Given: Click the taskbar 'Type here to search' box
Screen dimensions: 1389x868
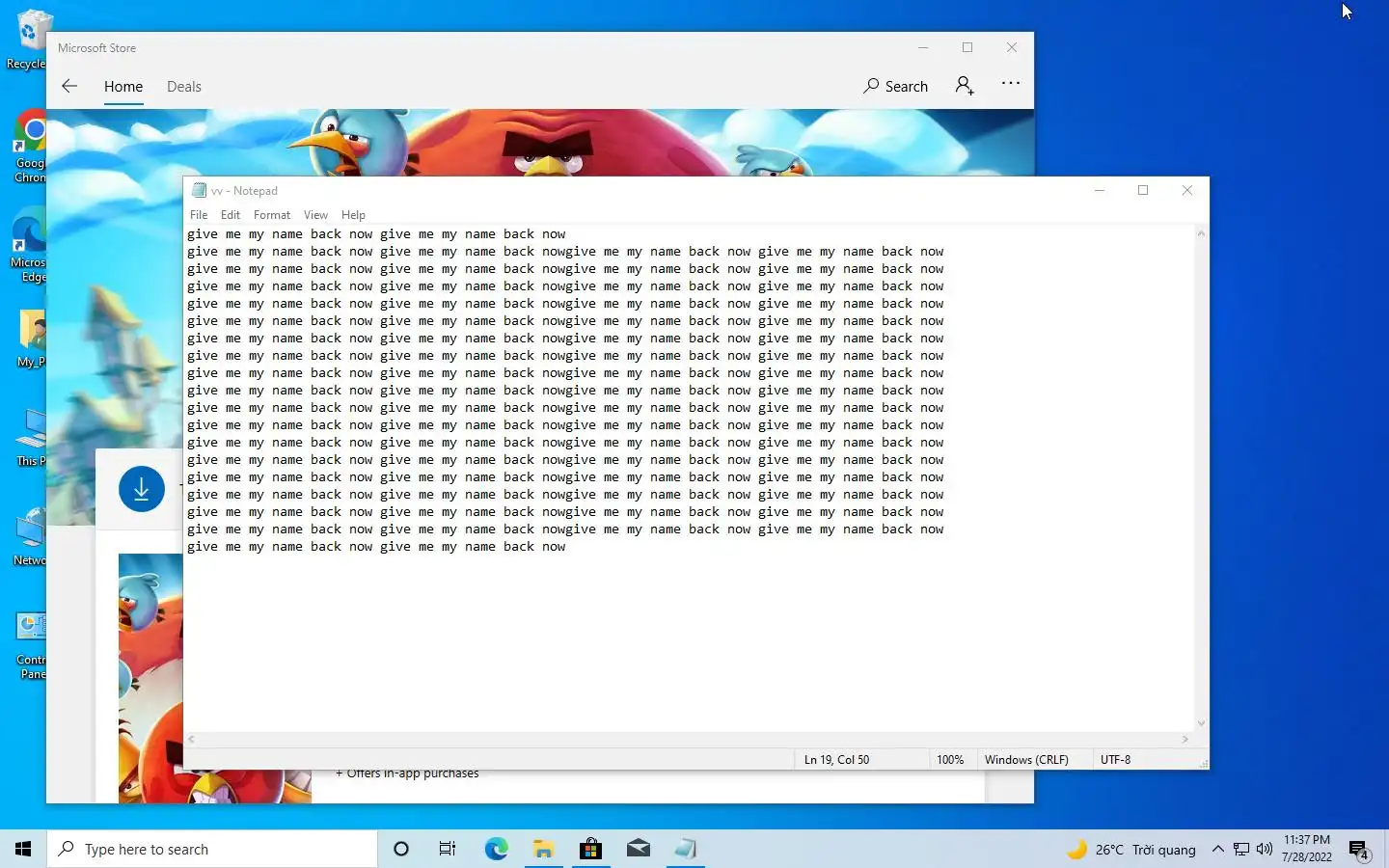Looking at the screenshot, I should click(212, 849).
